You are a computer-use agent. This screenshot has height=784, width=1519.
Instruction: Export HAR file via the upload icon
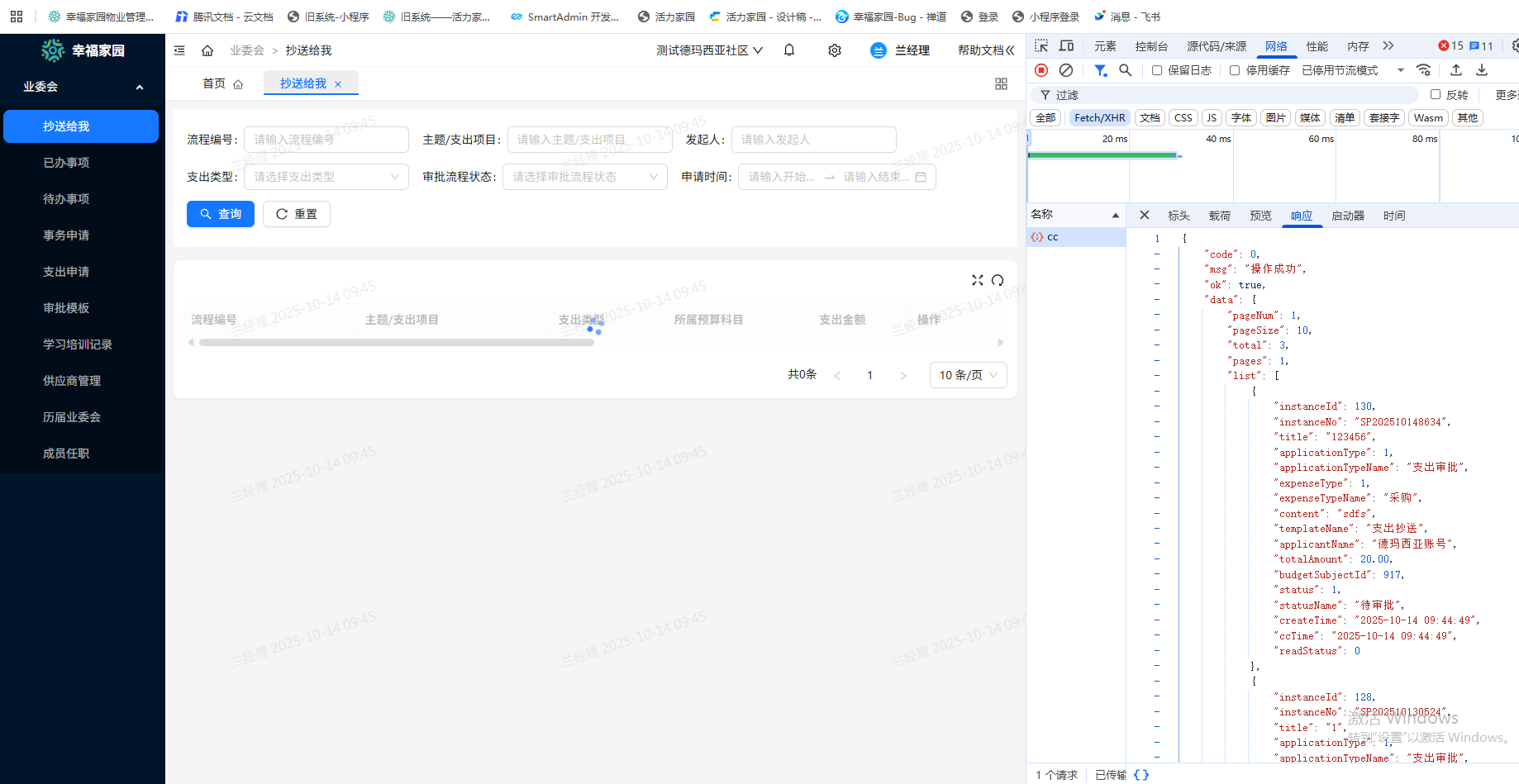(x=1456, y=70)
